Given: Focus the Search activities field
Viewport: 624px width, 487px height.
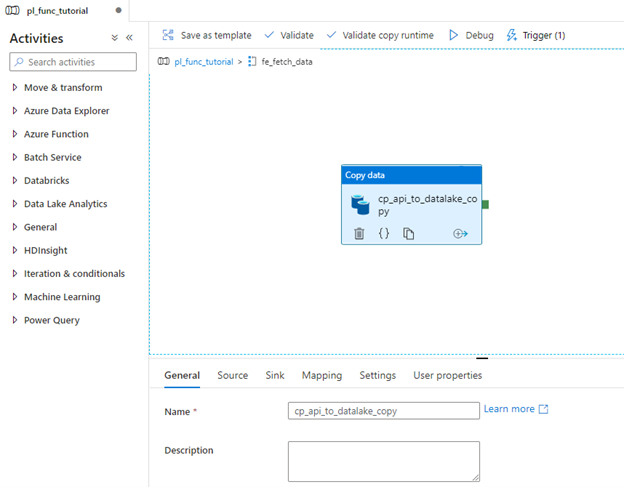Looking at the screenshot, I should click(x=73, y=62).
